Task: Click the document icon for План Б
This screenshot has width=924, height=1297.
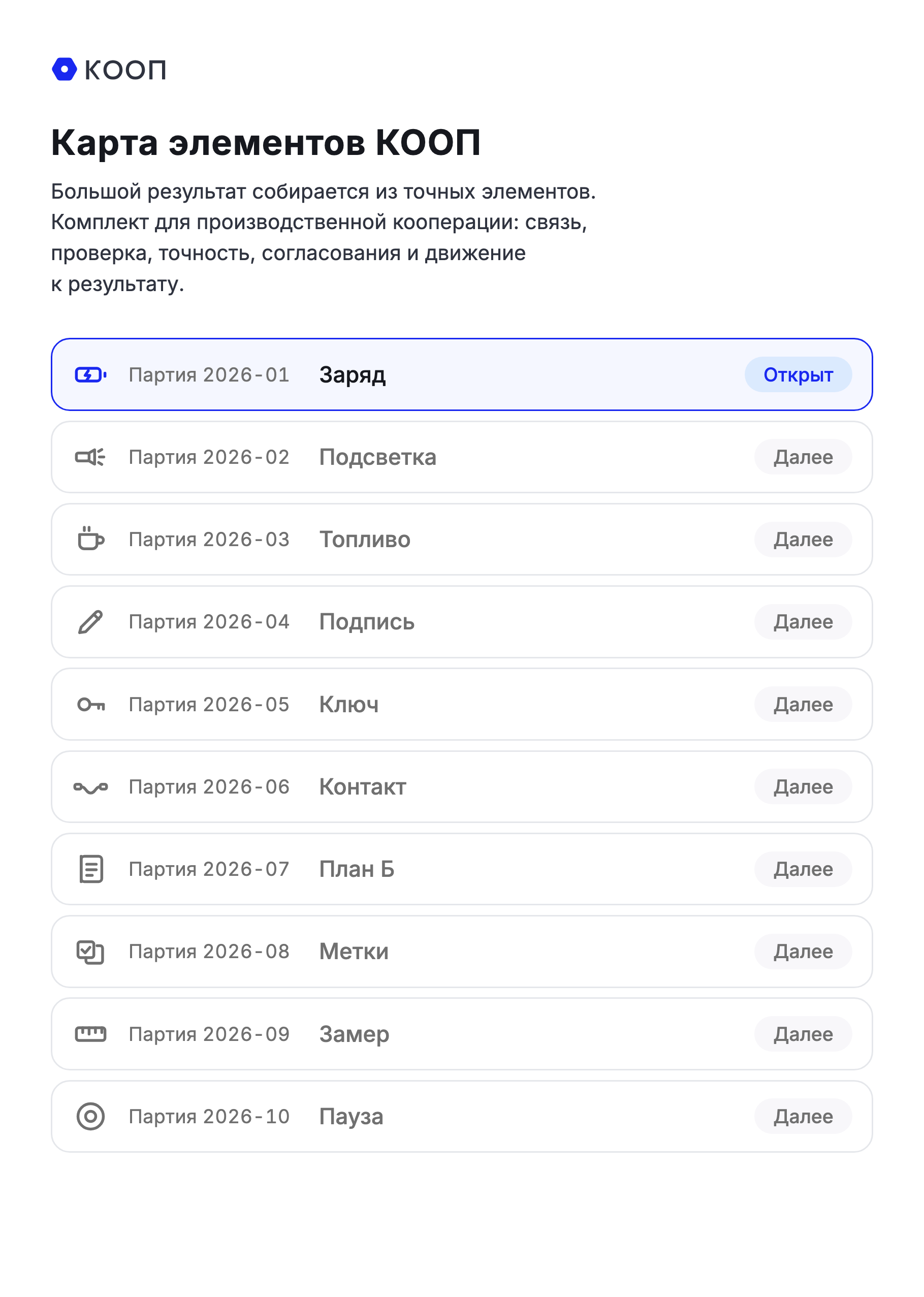Action: tap(90, 869)
